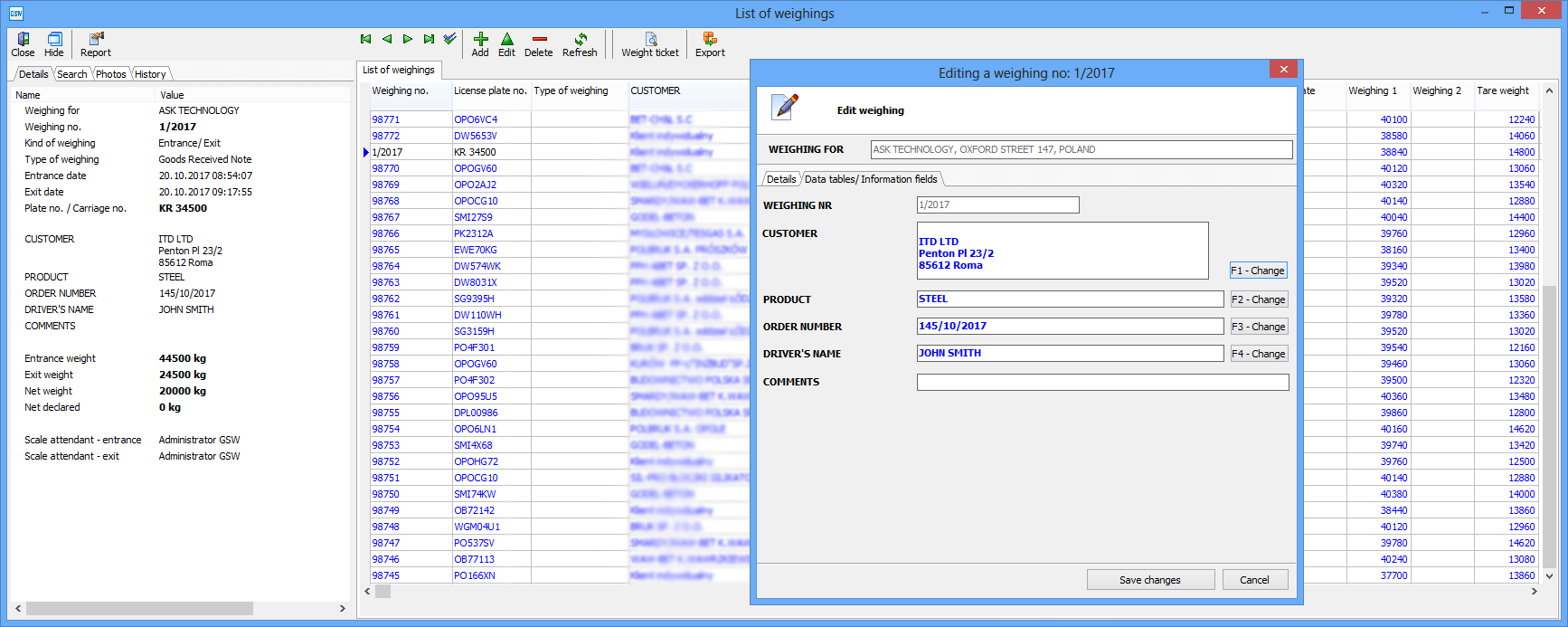Jump to first record navigation arrow
The width and height of the screenshot is (1568, 627).
365,39
